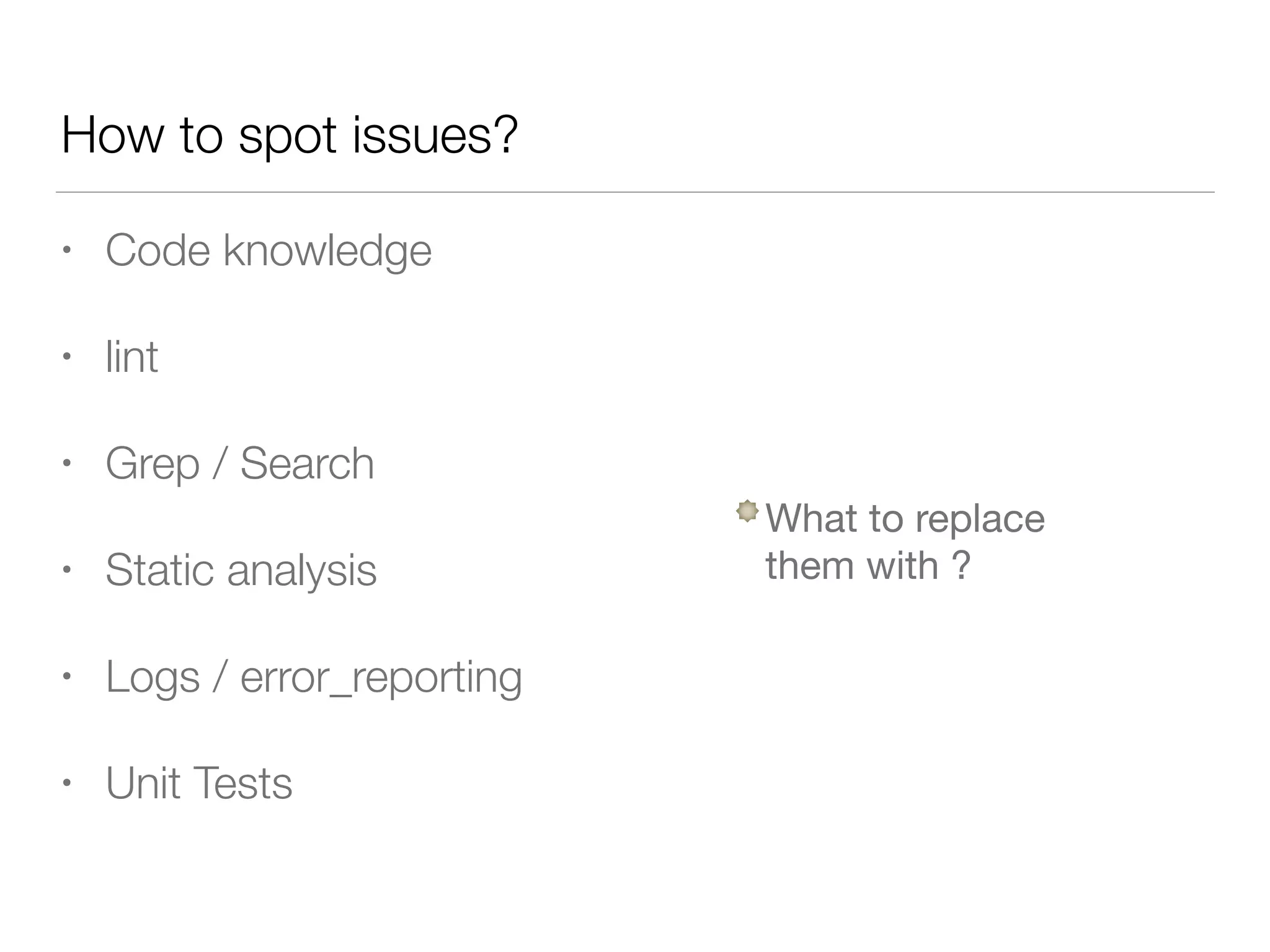Click the bullet dot before 'lint'

[x=67, y=357]
